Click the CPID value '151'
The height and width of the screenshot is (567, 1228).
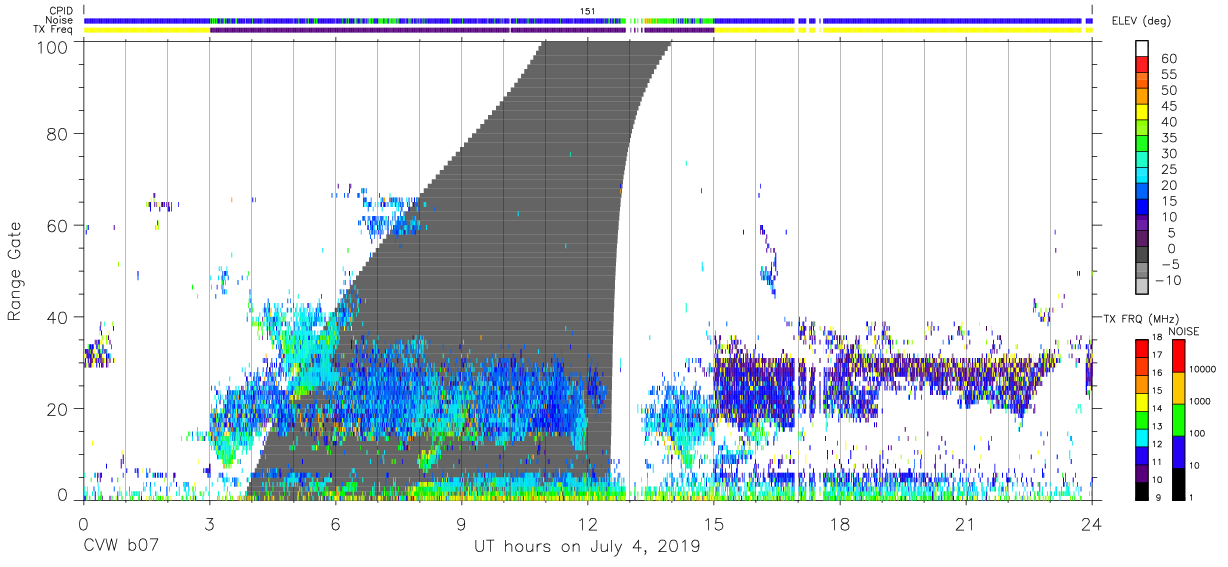pyautogui.click(x=588, y=11)
